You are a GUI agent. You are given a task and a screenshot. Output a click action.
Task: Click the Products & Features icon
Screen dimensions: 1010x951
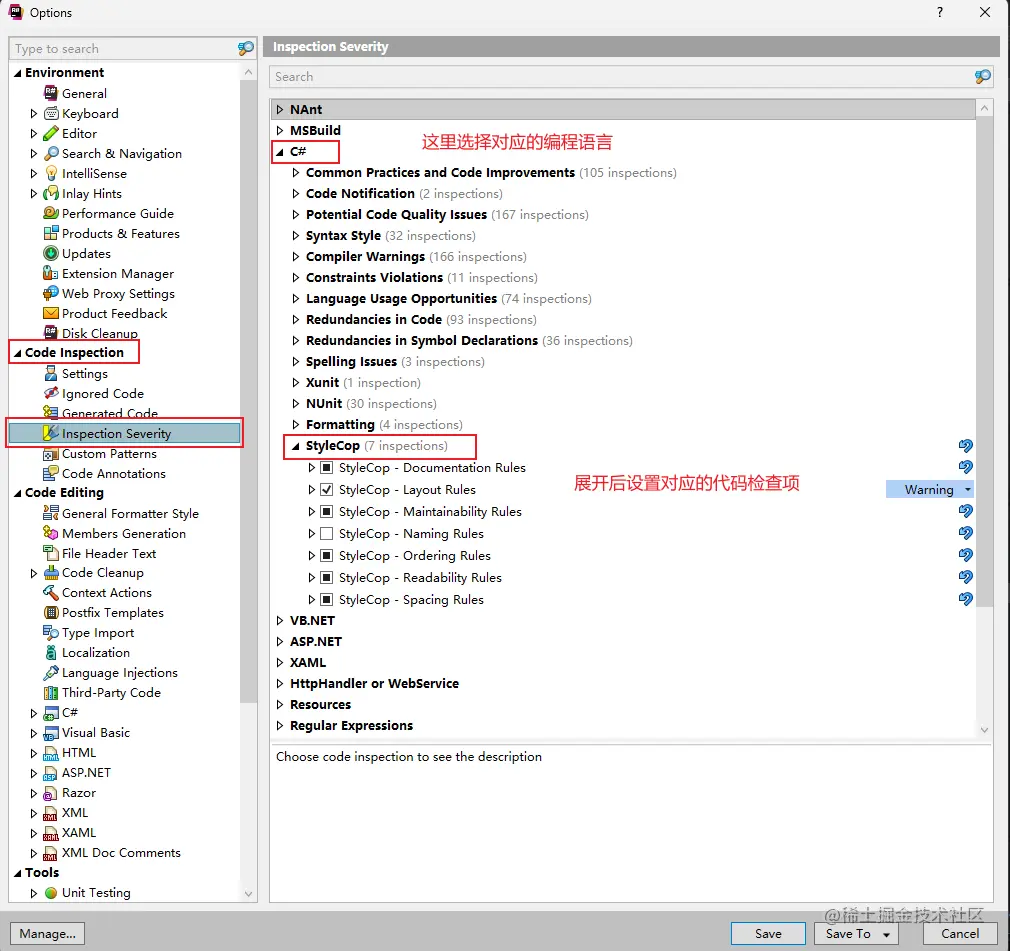pyautogui.click(x=51, y=233)
